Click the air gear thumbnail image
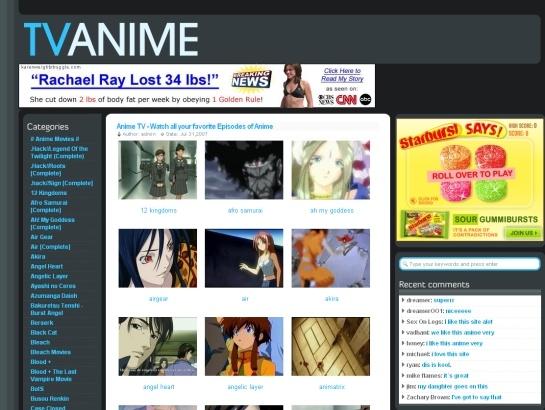Image resolution: width=545 pixels, height=410 pixels. click(x=157, y=258)
